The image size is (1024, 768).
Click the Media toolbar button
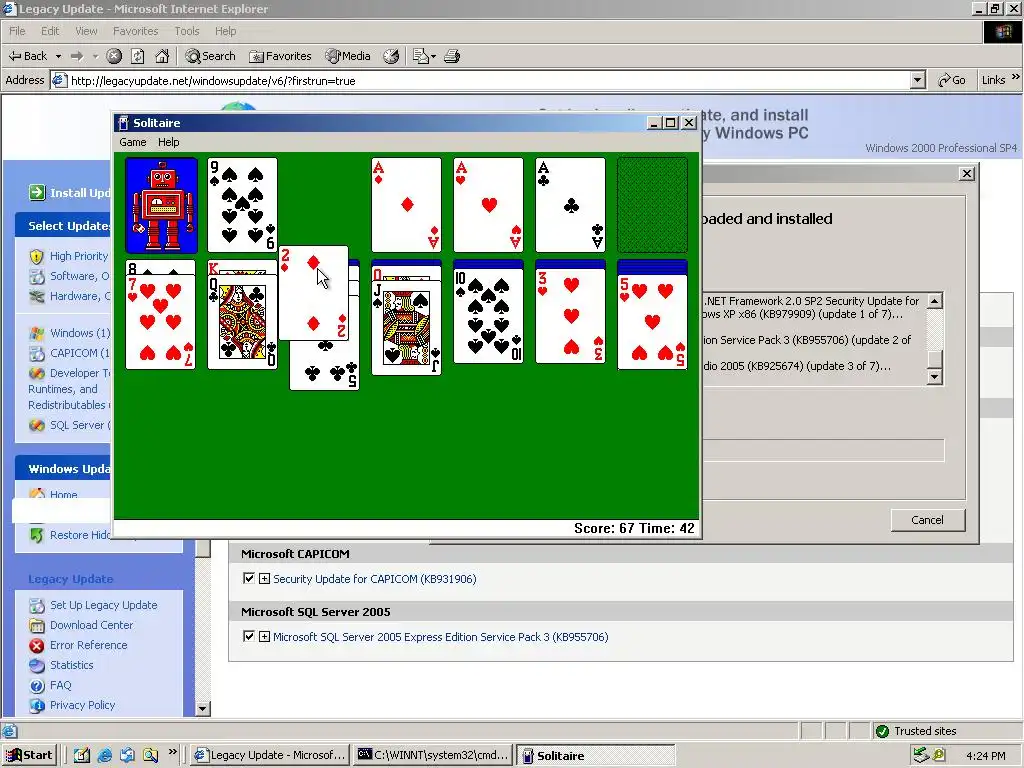(x=349, y=56)
